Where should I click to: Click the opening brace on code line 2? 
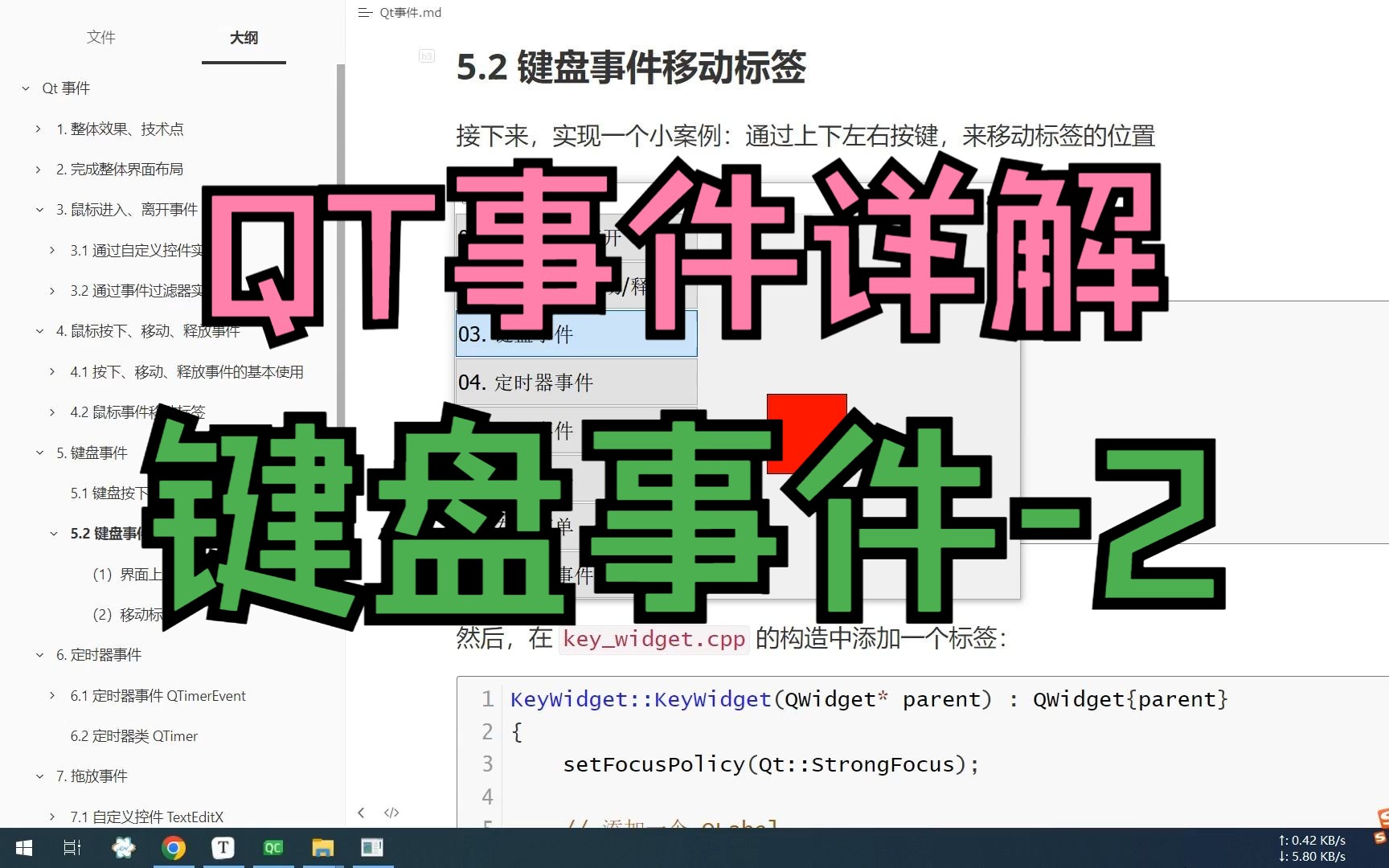click(x=517, y=731)
